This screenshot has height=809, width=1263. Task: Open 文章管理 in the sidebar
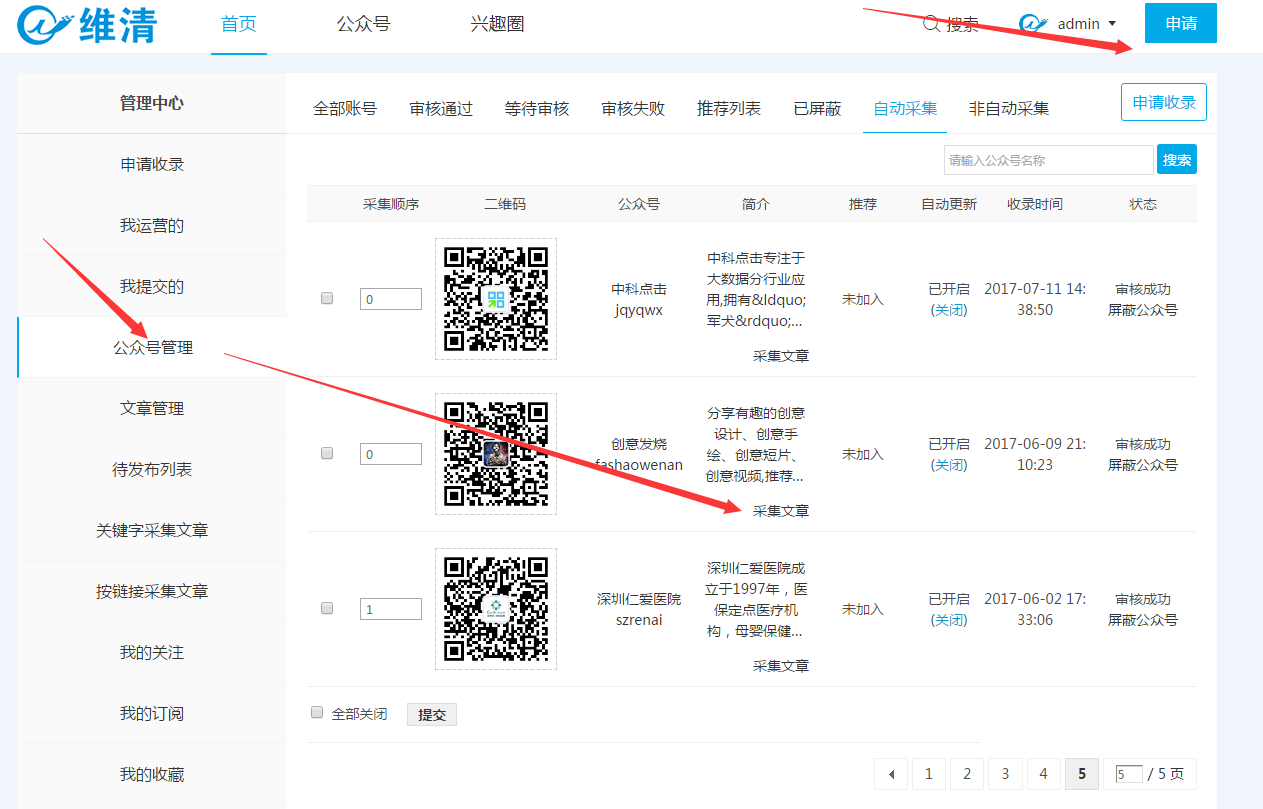click(152, 408)
